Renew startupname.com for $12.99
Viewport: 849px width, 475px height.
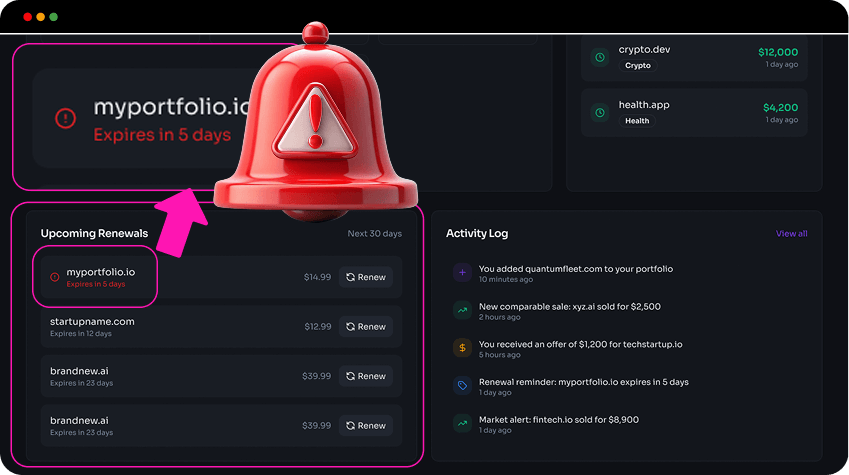click(366, 327)
